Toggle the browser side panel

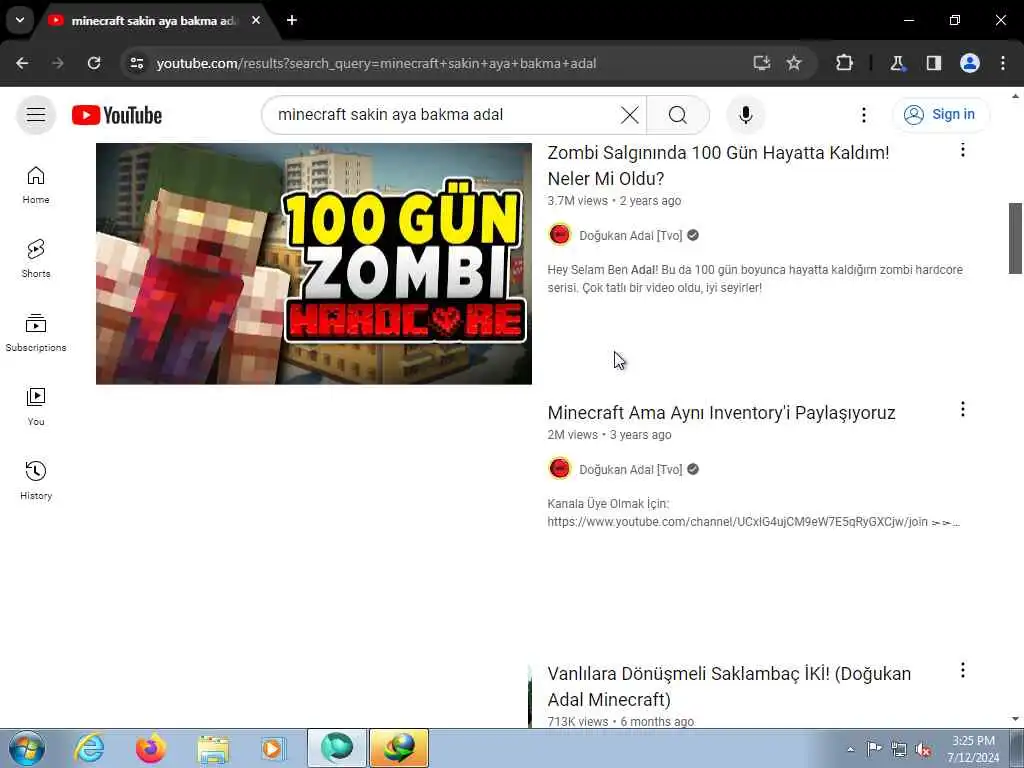934,63
